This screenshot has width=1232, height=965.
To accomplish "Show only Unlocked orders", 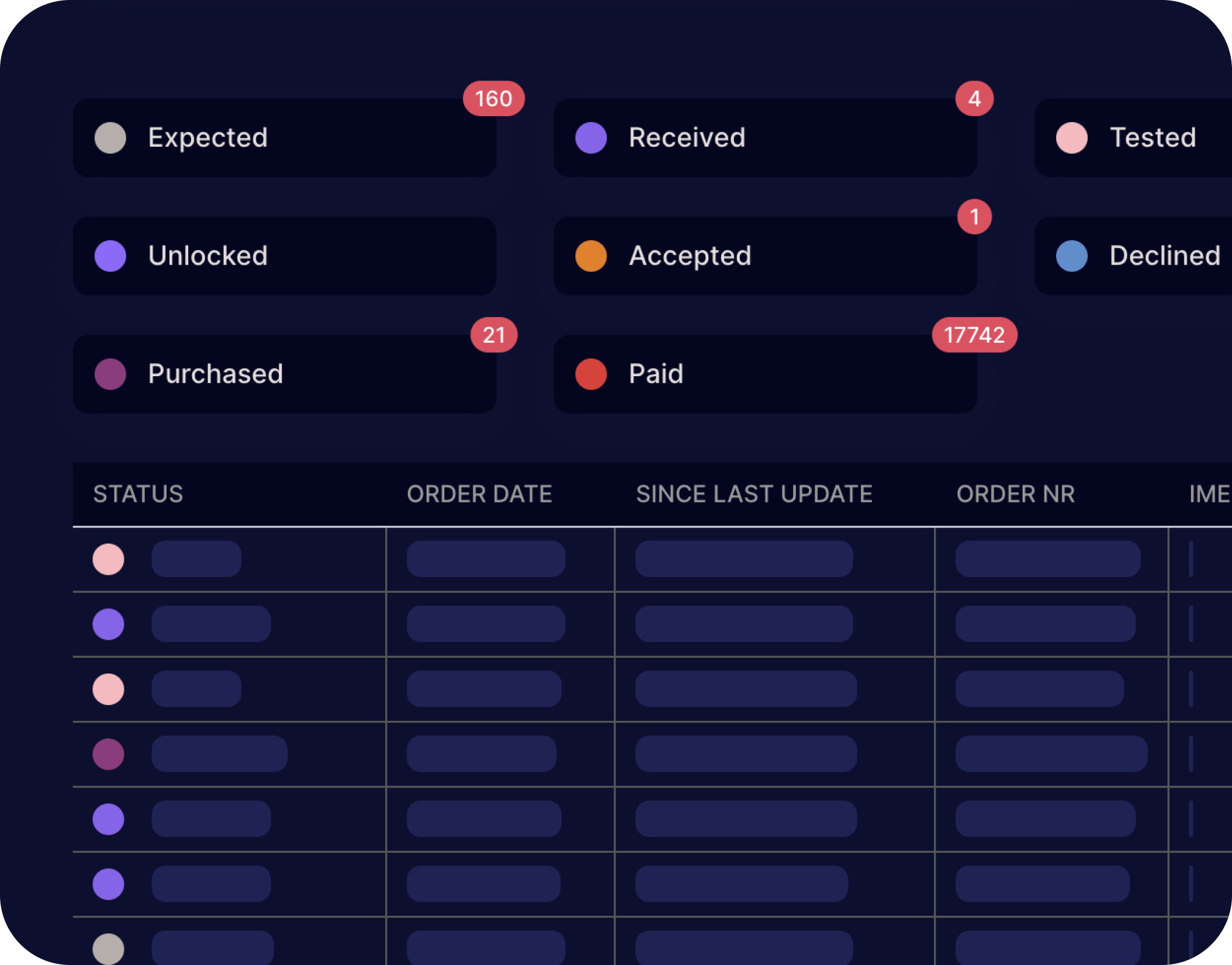I will 284,256.
